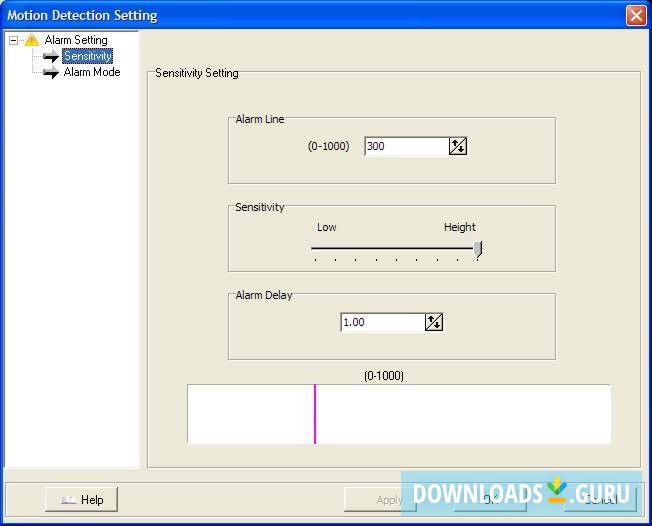The image size is (652, 526).
Task: Click the magenta alarm line marker
Action: [315, 414]
